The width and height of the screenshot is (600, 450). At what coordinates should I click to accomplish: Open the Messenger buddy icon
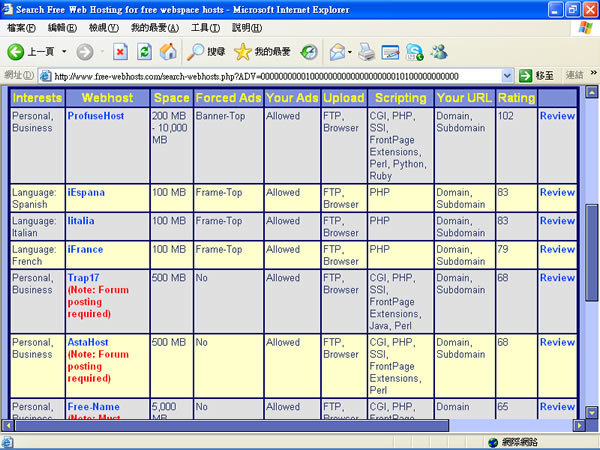[439, 52]
